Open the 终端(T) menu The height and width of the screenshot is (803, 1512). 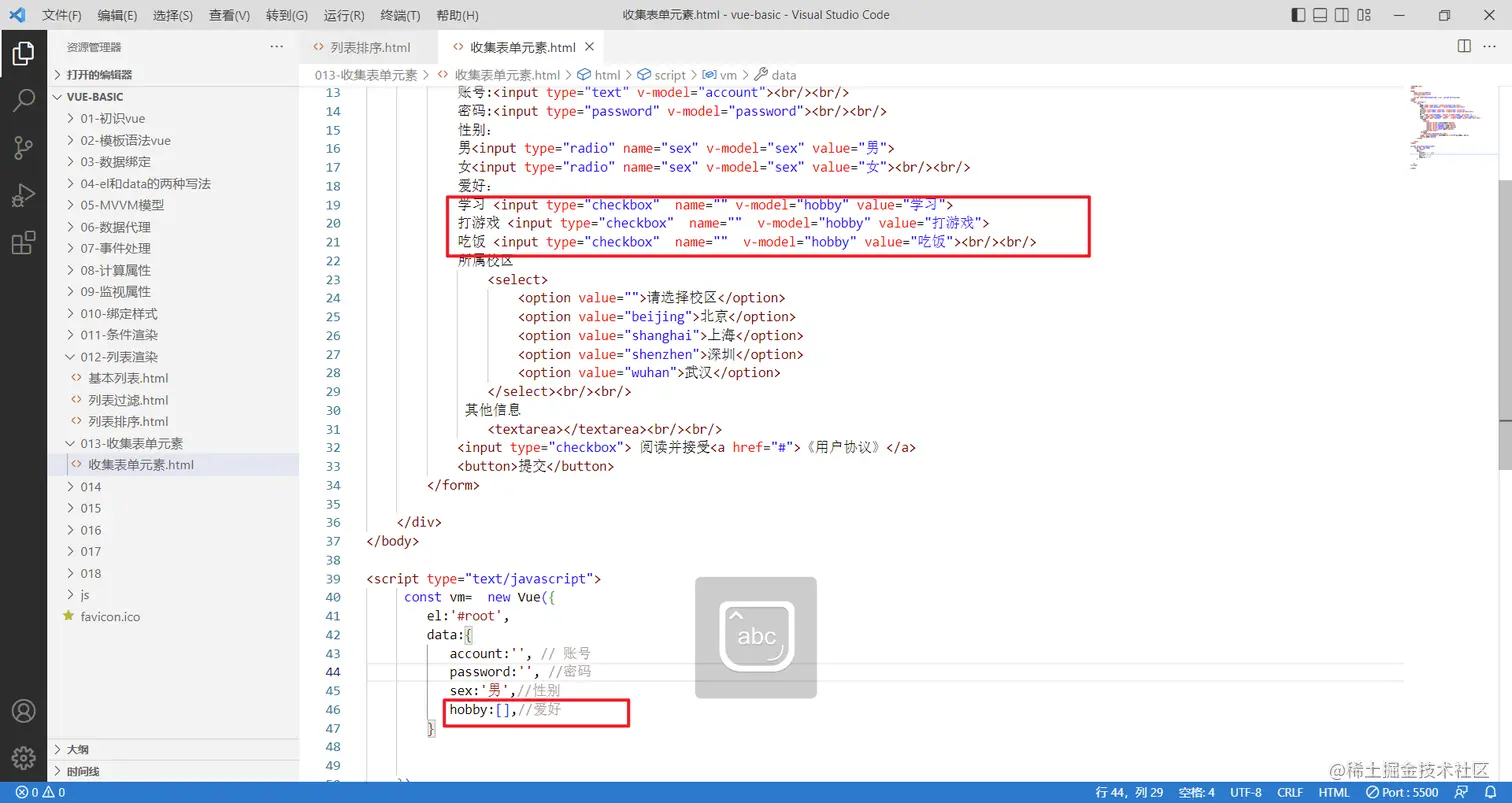tap(401, 15)
